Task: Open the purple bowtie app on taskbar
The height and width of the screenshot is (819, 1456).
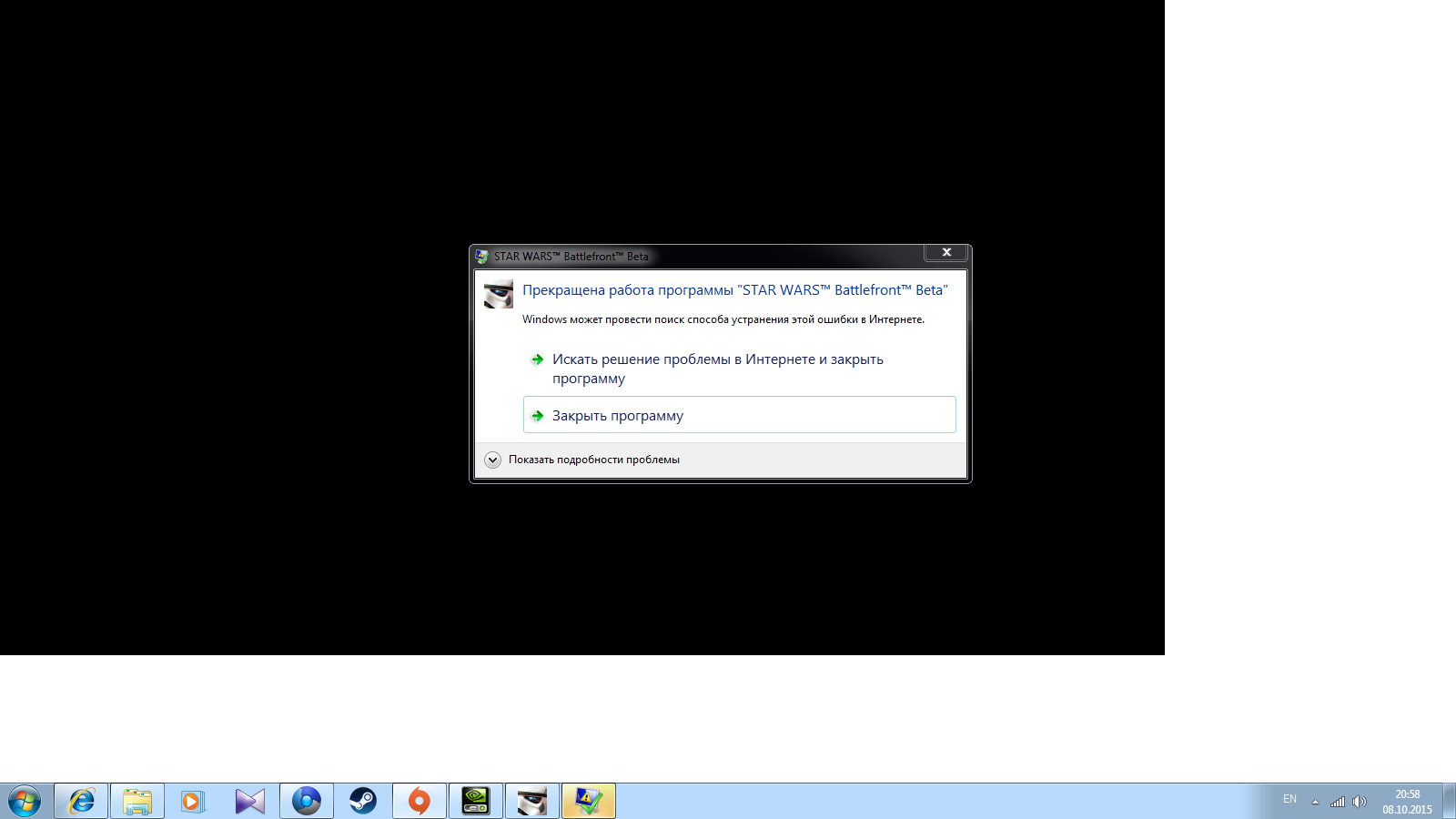Action: click(x=249, y=801)
